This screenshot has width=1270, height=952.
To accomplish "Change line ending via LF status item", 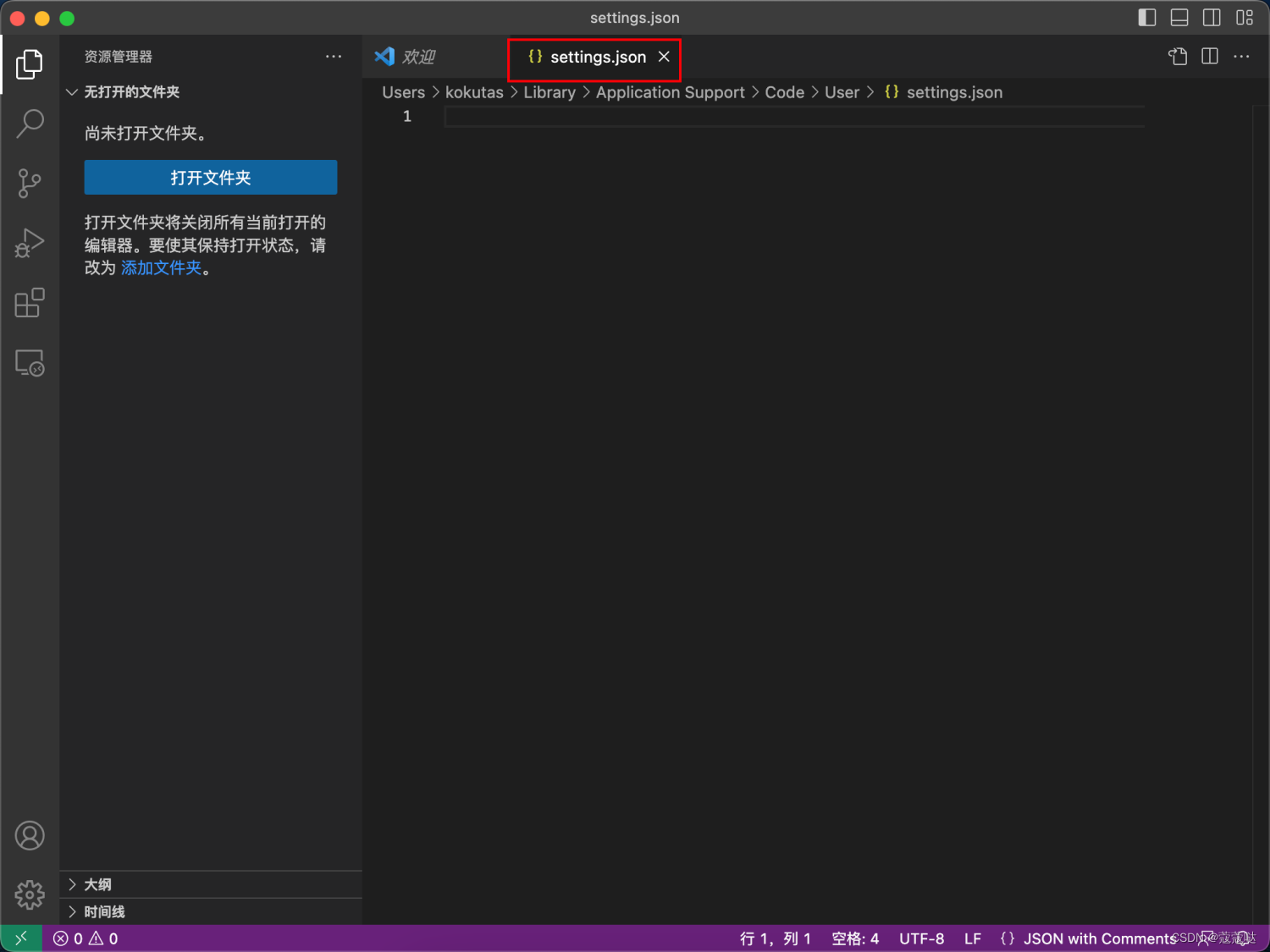I will click(973, 938).
